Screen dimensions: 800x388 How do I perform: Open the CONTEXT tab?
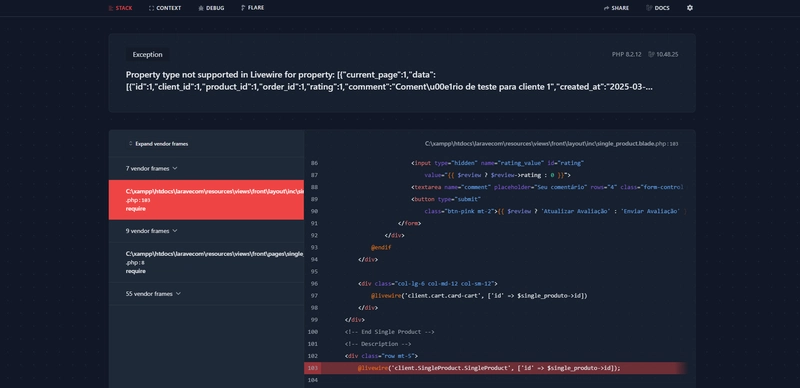(165, 8)
